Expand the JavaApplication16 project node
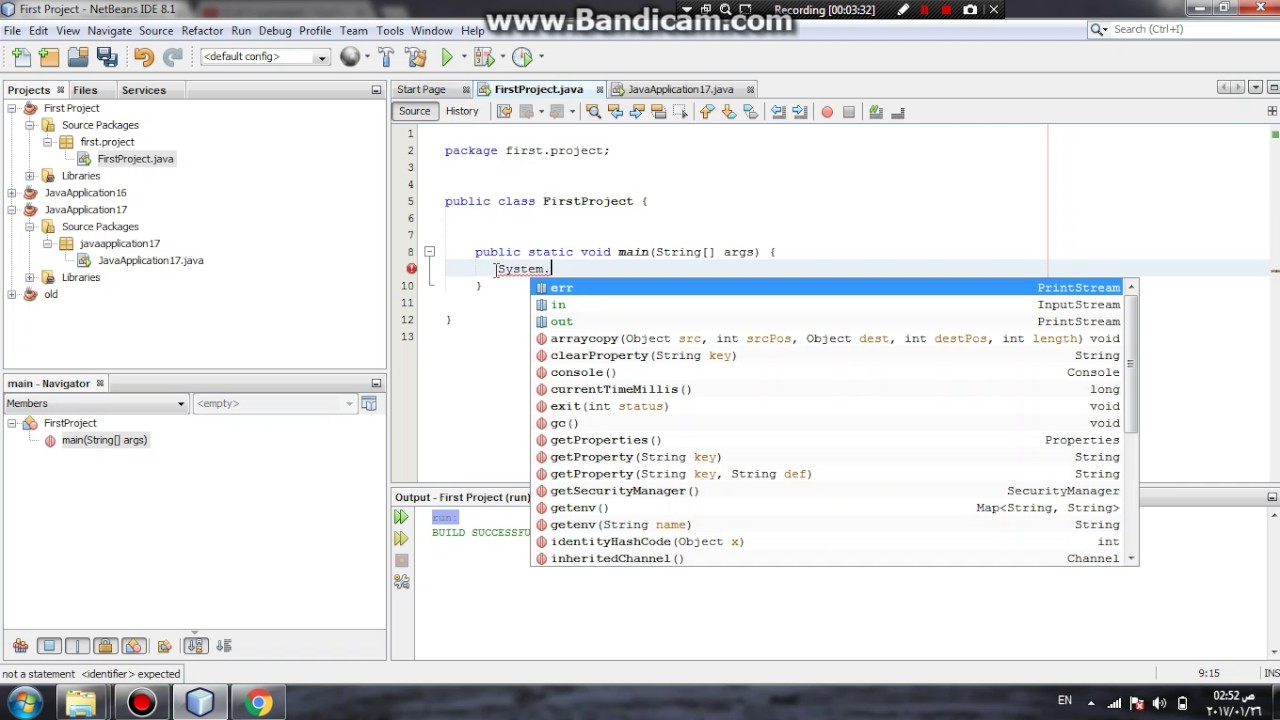The image size is (1280, 720). click(x=12, y=193)
